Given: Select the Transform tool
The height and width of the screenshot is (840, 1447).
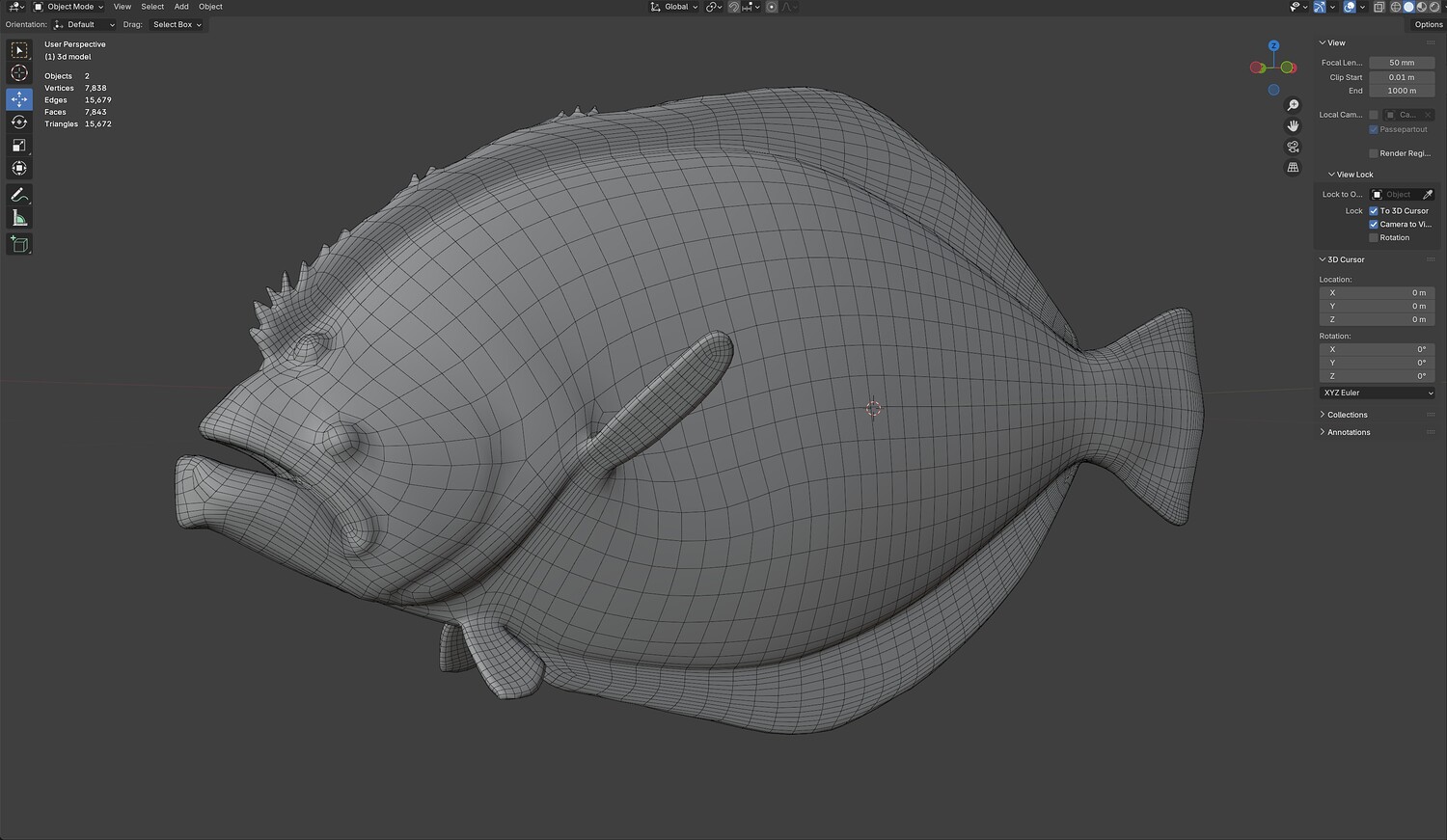Looking at the screenshot, I should [19, 169].
